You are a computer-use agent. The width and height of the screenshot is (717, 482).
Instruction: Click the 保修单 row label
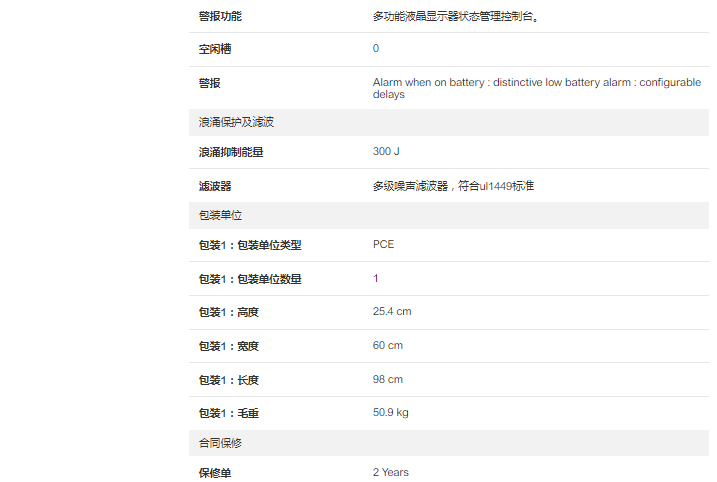(215, 472)
